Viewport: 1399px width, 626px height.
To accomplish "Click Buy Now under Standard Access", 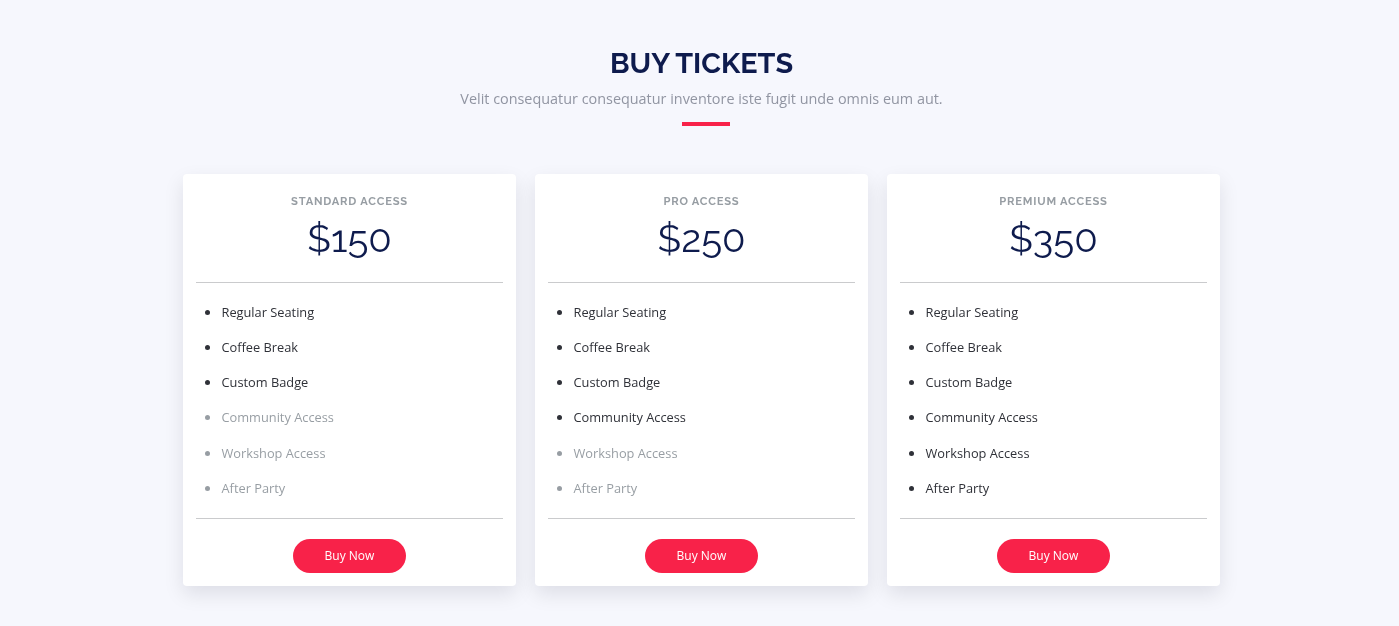I will 349,556.
